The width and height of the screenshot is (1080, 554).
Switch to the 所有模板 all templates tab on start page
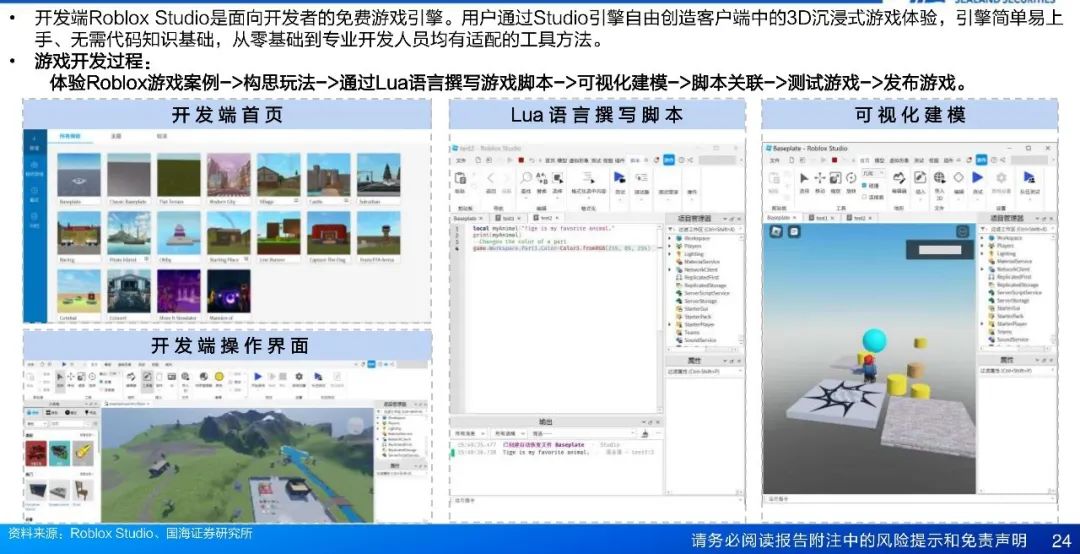click(x=70, y=136)
